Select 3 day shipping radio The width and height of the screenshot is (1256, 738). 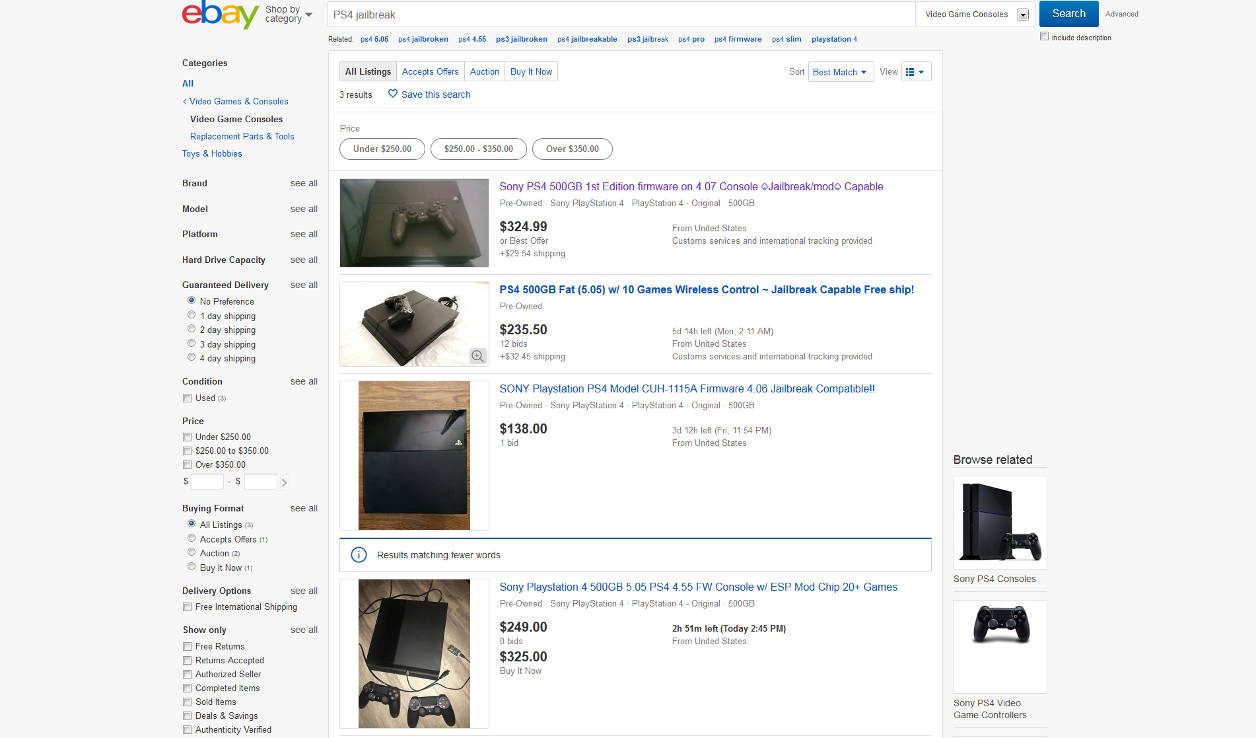[x=191, y=343]
